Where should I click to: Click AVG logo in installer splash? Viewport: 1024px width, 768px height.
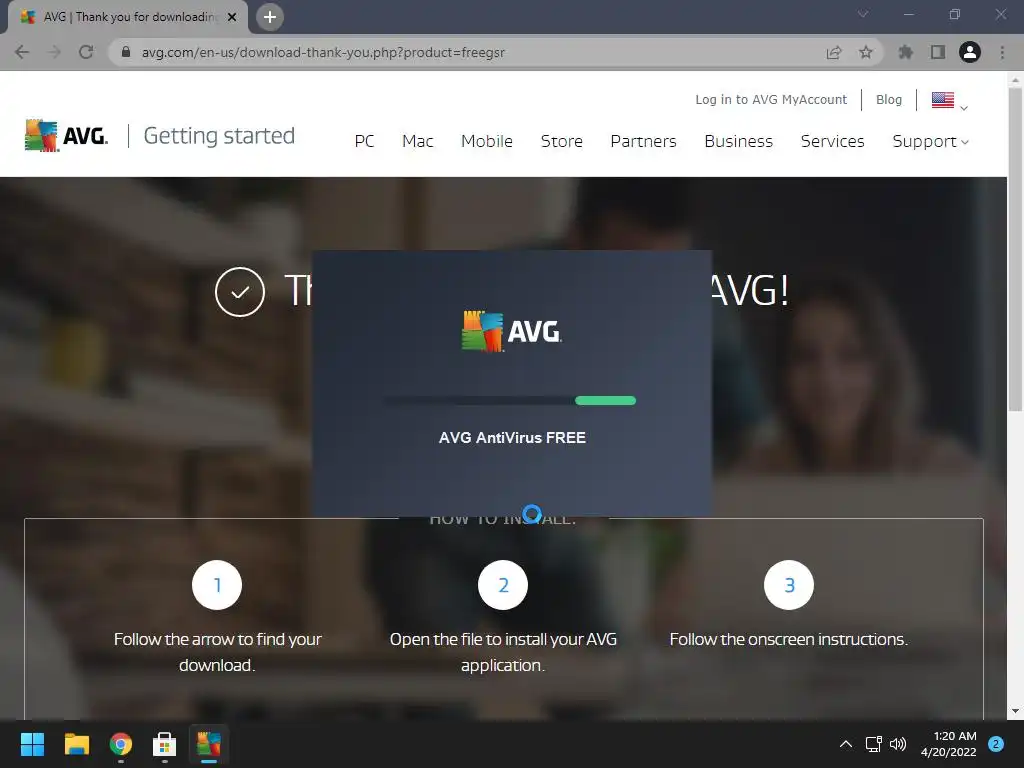tap(511, 332)
